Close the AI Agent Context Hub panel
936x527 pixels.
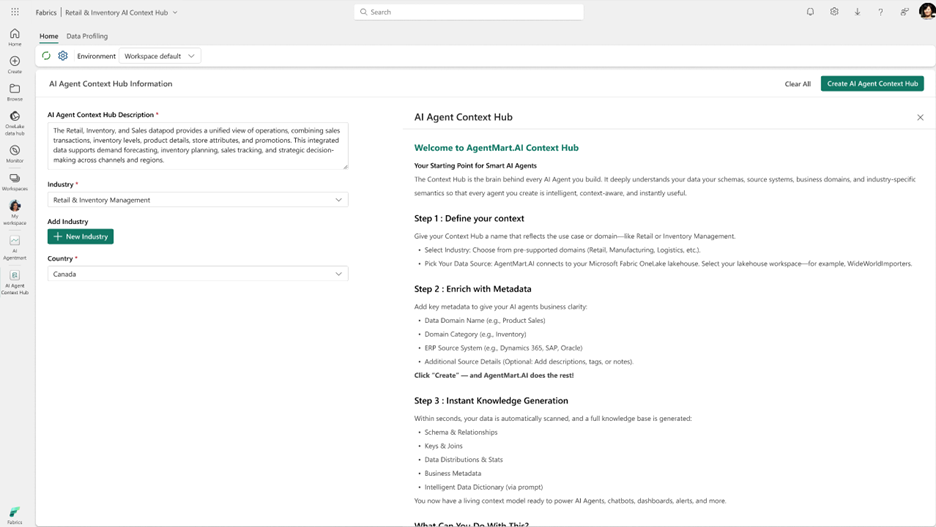pyautogui.click(x=920, y=118)
